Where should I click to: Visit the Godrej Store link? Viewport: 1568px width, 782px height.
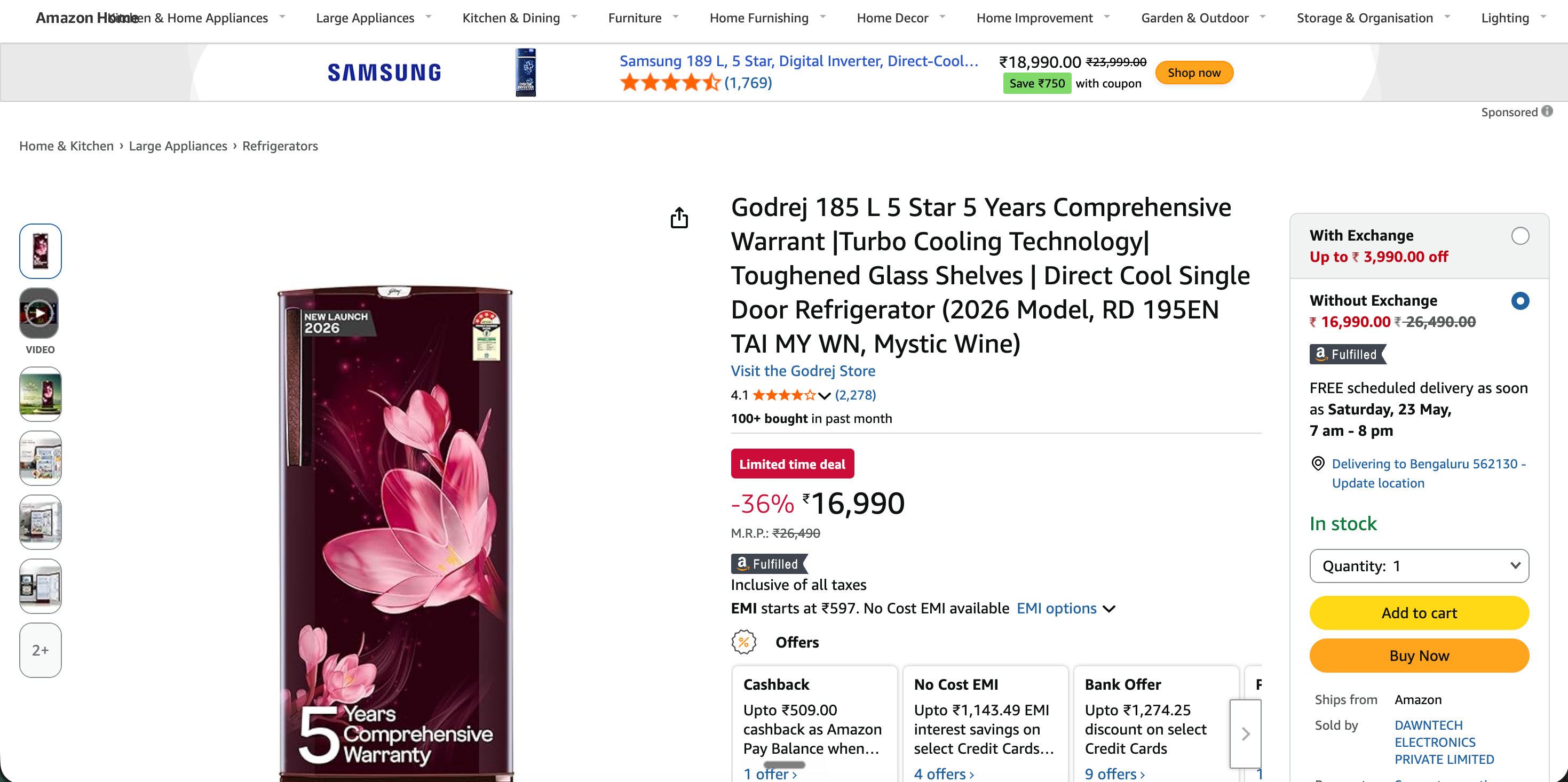[x=803, y=371]
